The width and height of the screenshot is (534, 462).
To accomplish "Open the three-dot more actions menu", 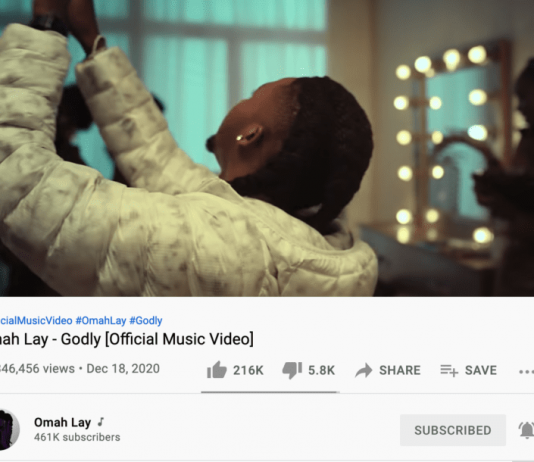I will point(527,372).
